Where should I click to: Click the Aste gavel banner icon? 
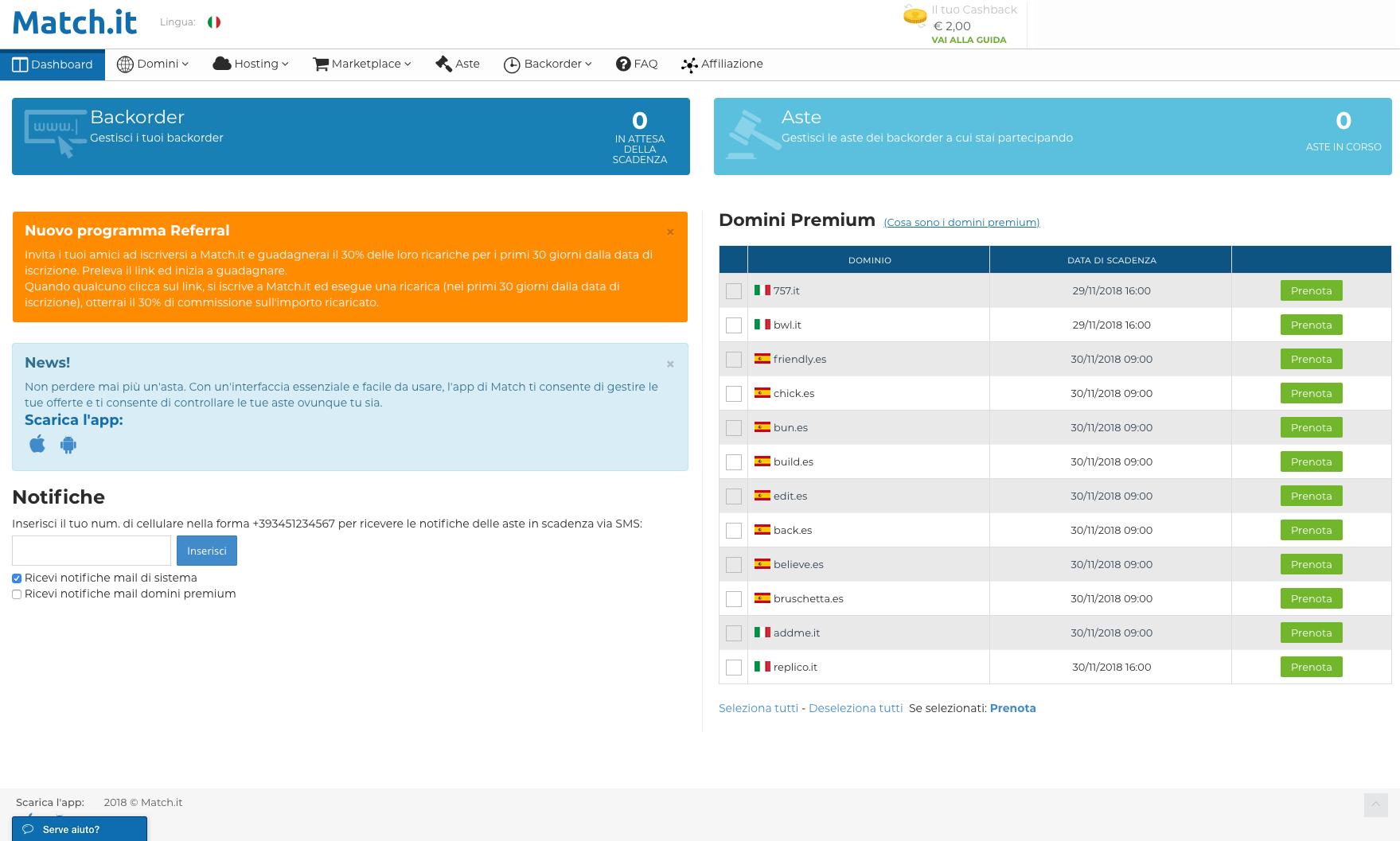coord(753,134)
